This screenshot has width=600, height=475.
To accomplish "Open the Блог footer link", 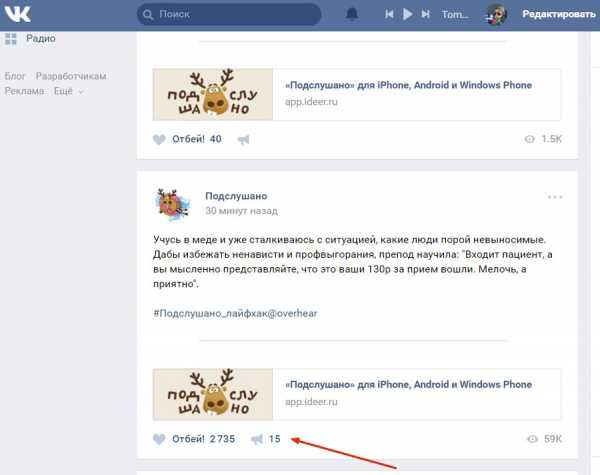I will [15, 76].
